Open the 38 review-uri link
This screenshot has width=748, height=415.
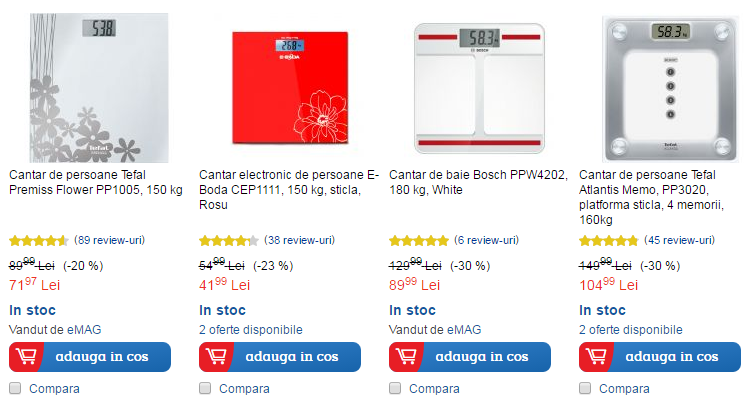pos(300,241)
